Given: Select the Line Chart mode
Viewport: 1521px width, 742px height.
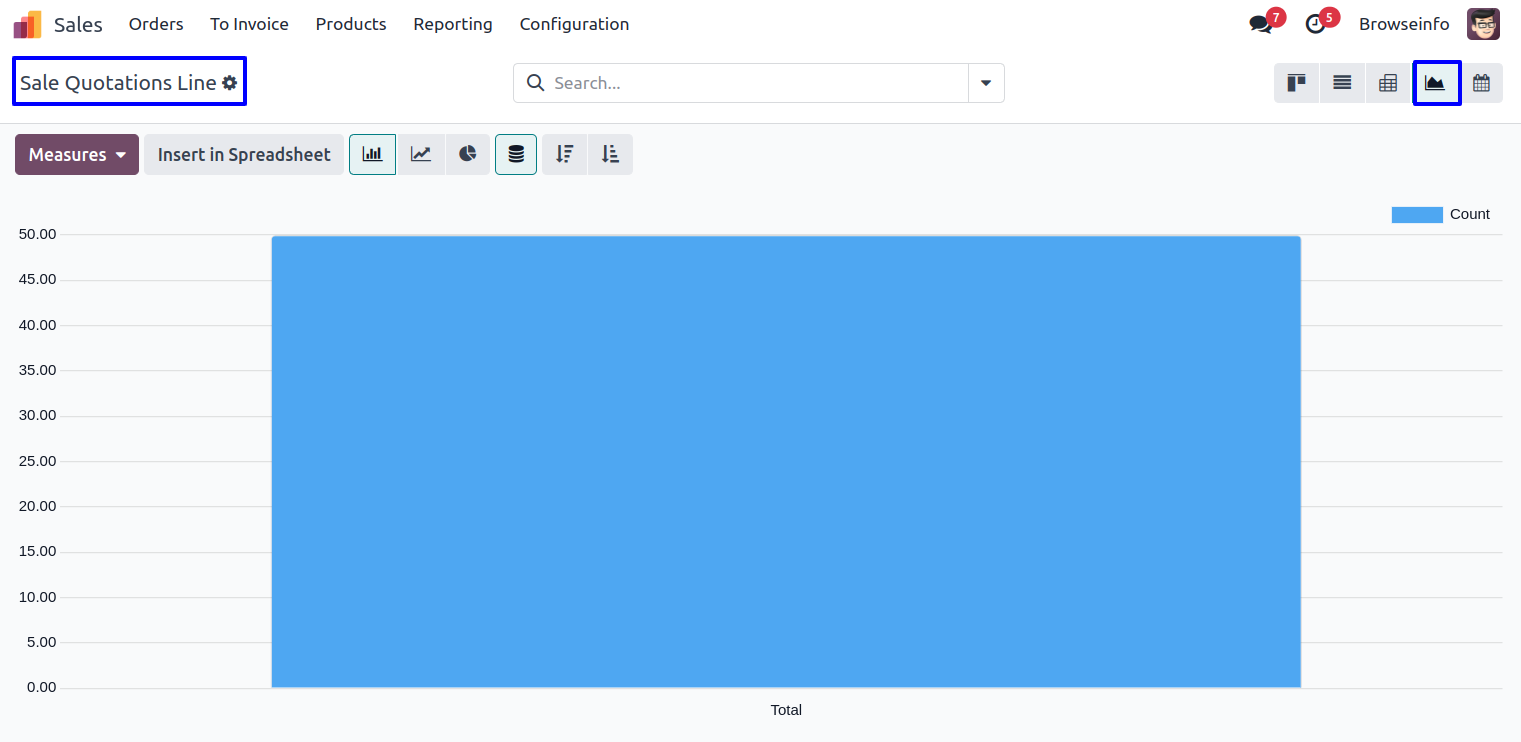Looking at the screenshot, I should pyautogui.click(x=421, y=155).
